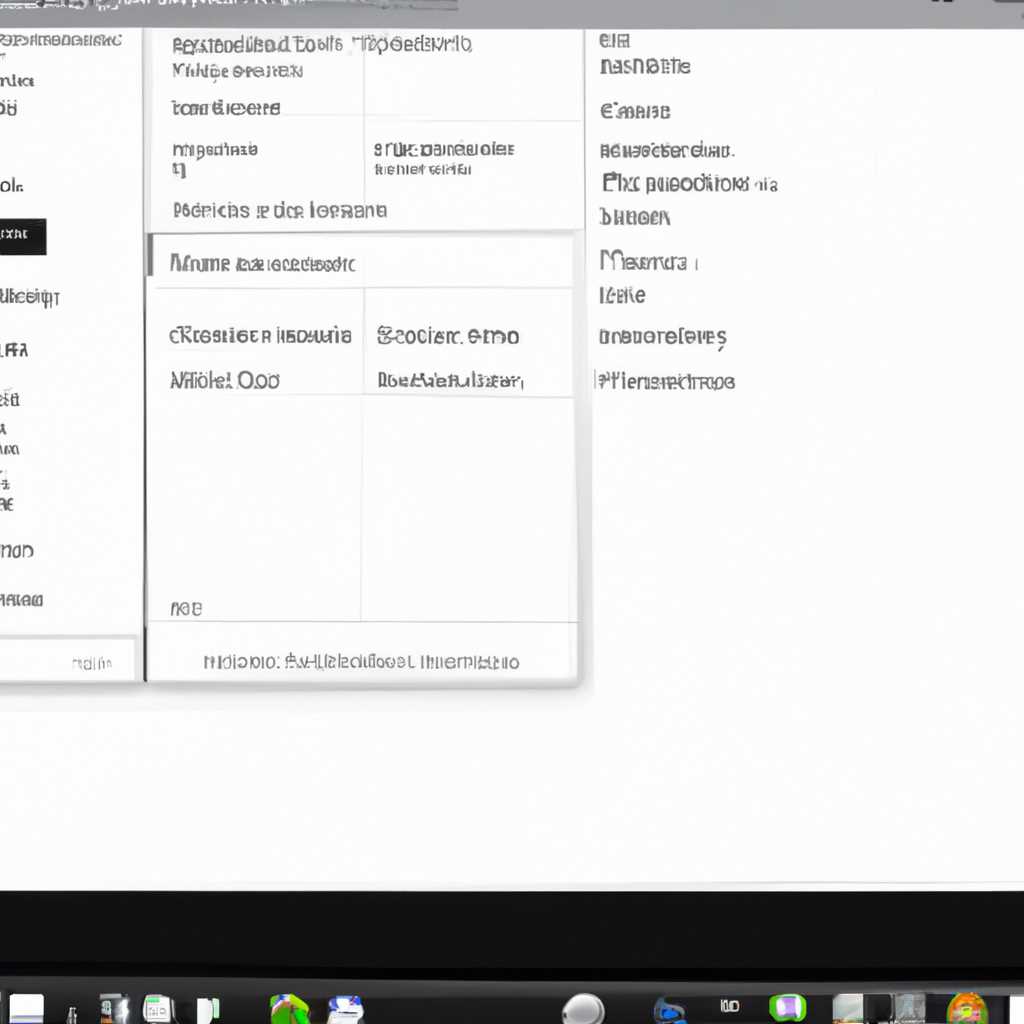Select the black highlighted item in left sidebar

click(x=23, y=236)
